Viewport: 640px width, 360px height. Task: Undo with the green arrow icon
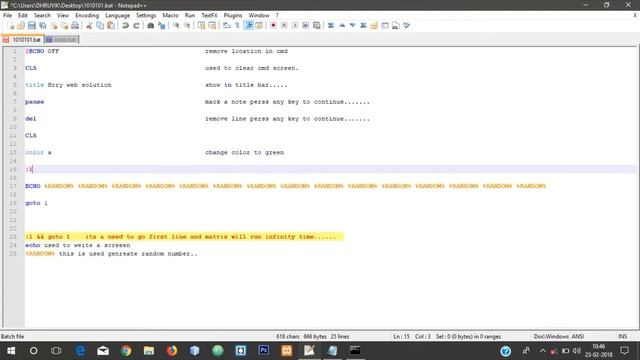click(125, 26)
